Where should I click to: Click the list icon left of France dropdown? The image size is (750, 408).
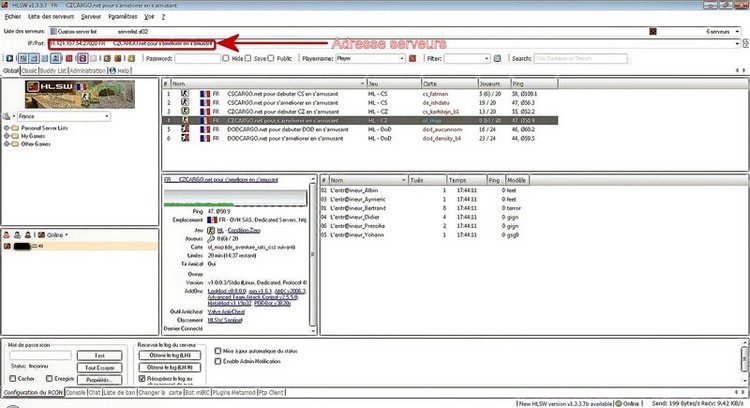point(7,116)
